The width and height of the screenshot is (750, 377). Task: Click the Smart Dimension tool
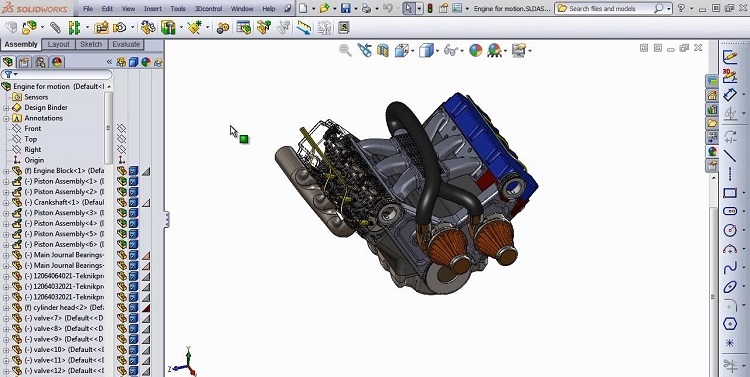click(x=730, y=94)
